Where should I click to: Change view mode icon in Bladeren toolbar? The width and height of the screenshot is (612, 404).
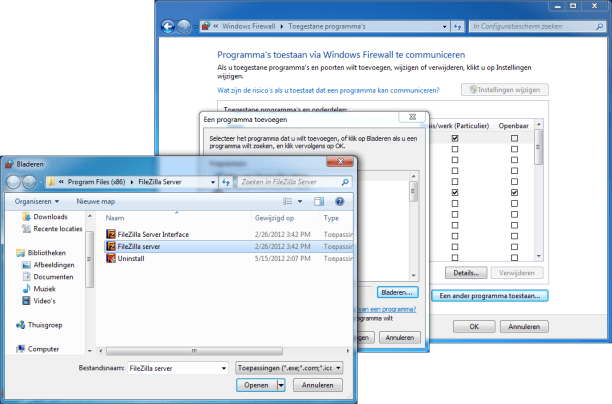tap(288, 201)
